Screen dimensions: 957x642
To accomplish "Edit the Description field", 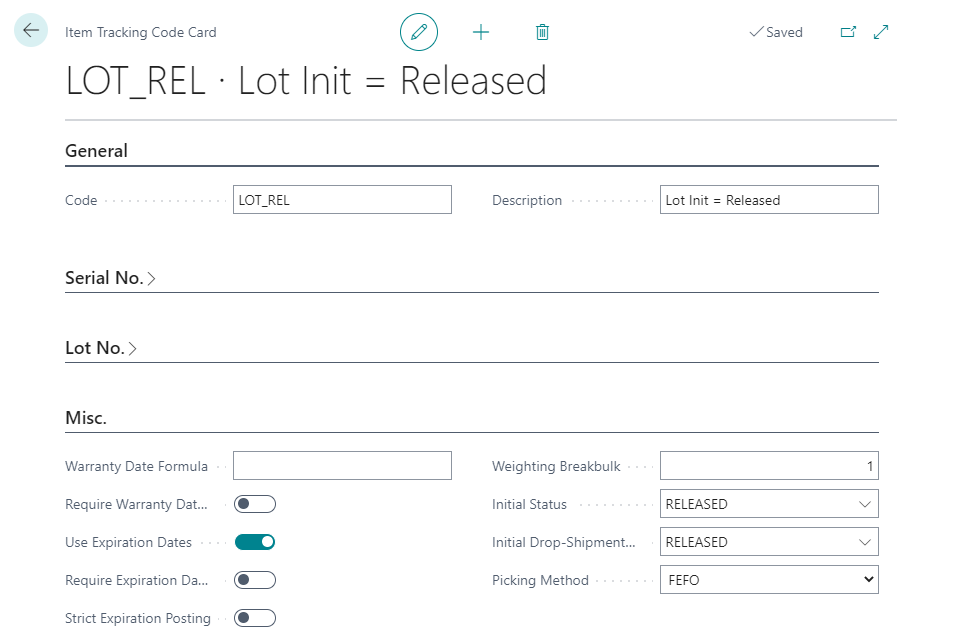I will pyautogui.click(x=769, y=200).
